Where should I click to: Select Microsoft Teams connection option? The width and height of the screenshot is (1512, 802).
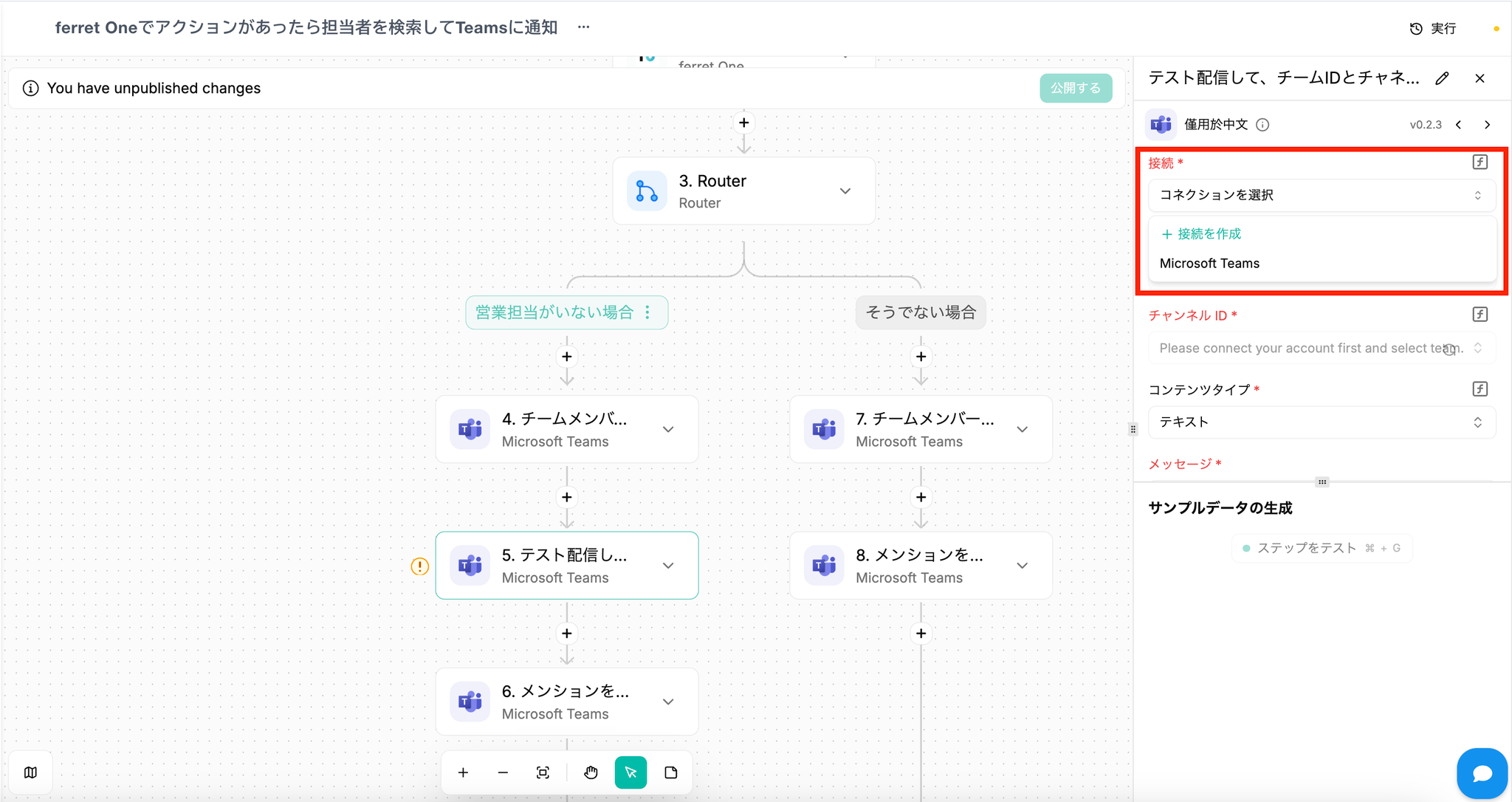tap(1209, 264)
